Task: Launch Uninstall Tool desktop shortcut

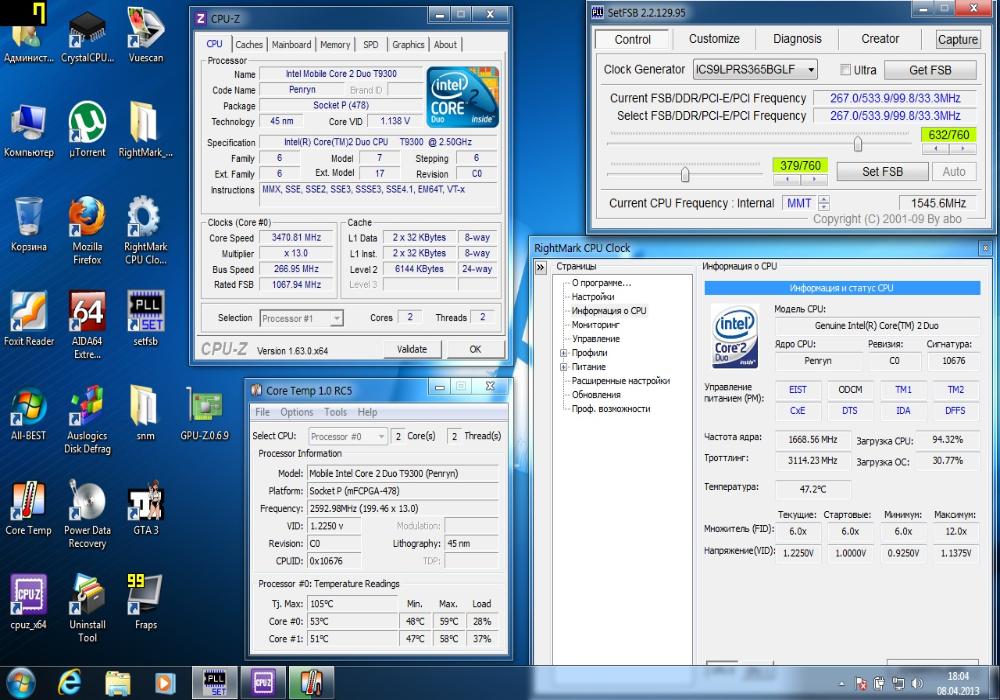Action: 87,608
